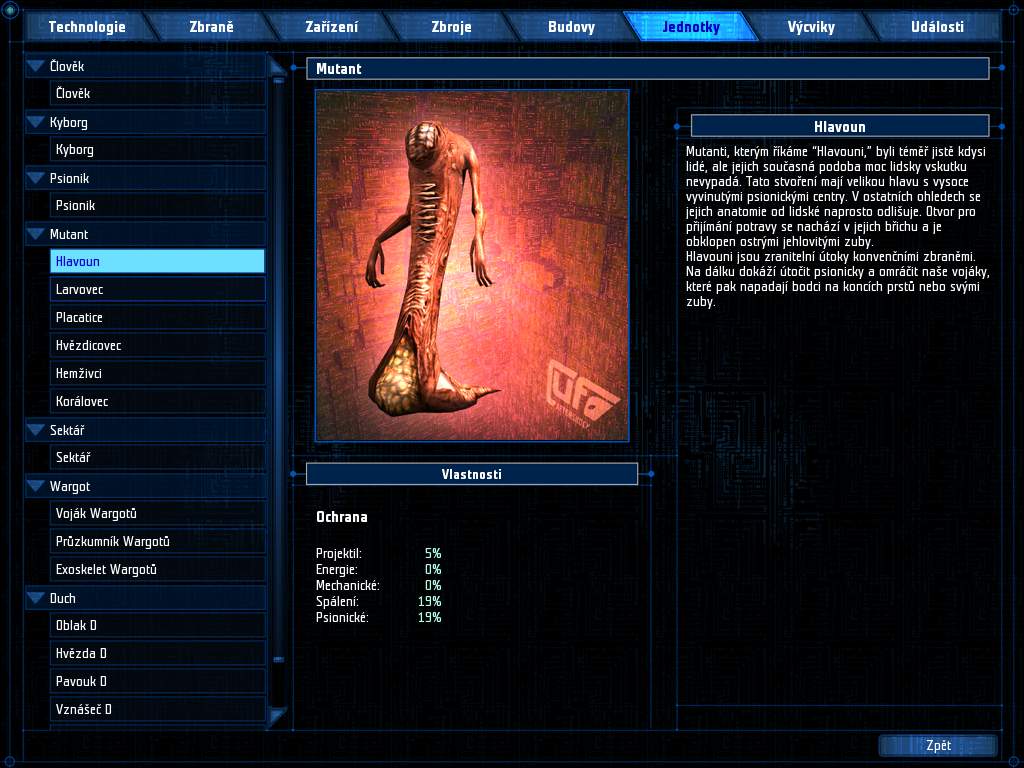Switch to the Zbroje tab
The image size is (1024, 768).
[x=451, y=27]
